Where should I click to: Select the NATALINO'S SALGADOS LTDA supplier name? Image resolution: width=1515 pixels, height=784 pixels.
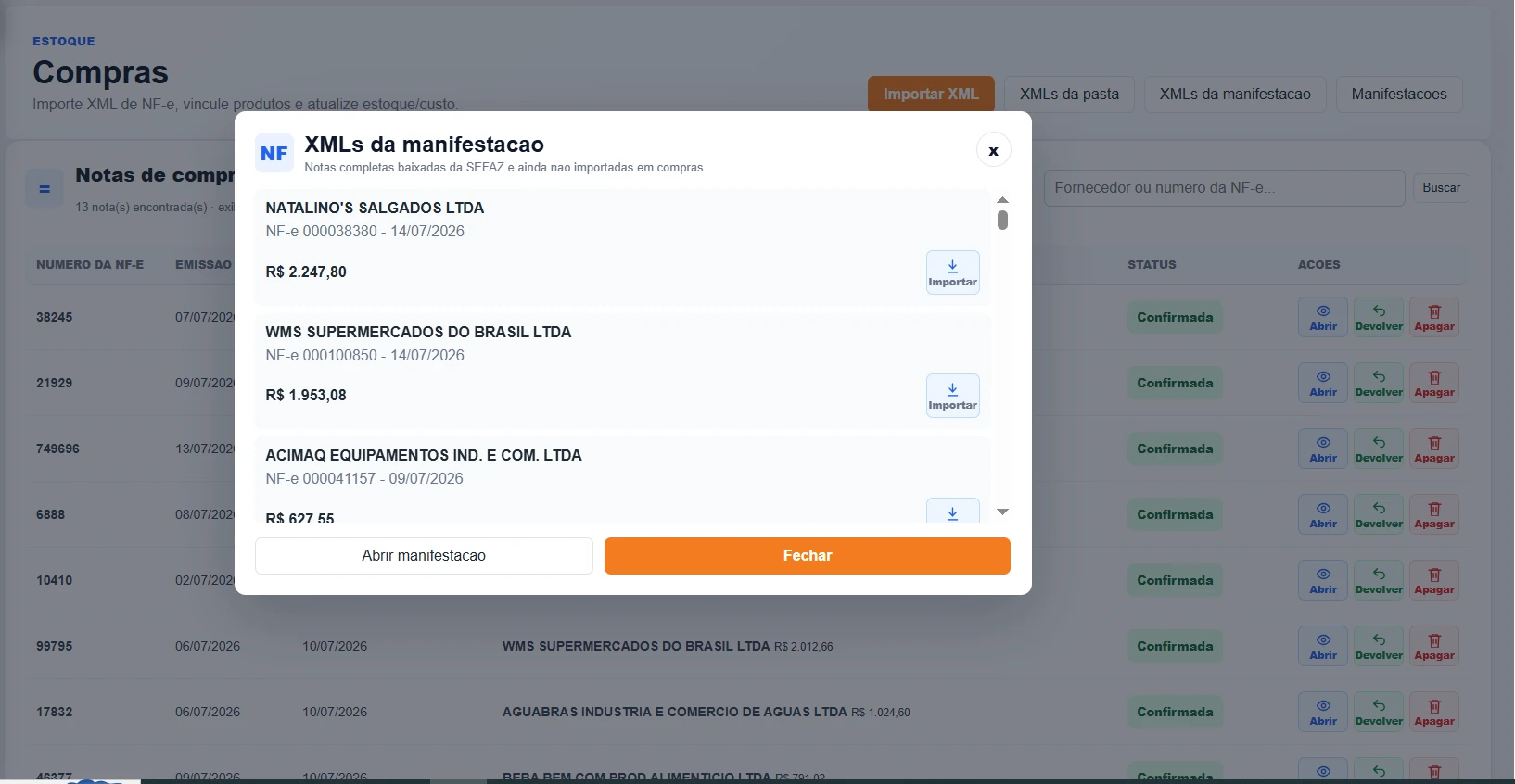click(x=375, y=209)
